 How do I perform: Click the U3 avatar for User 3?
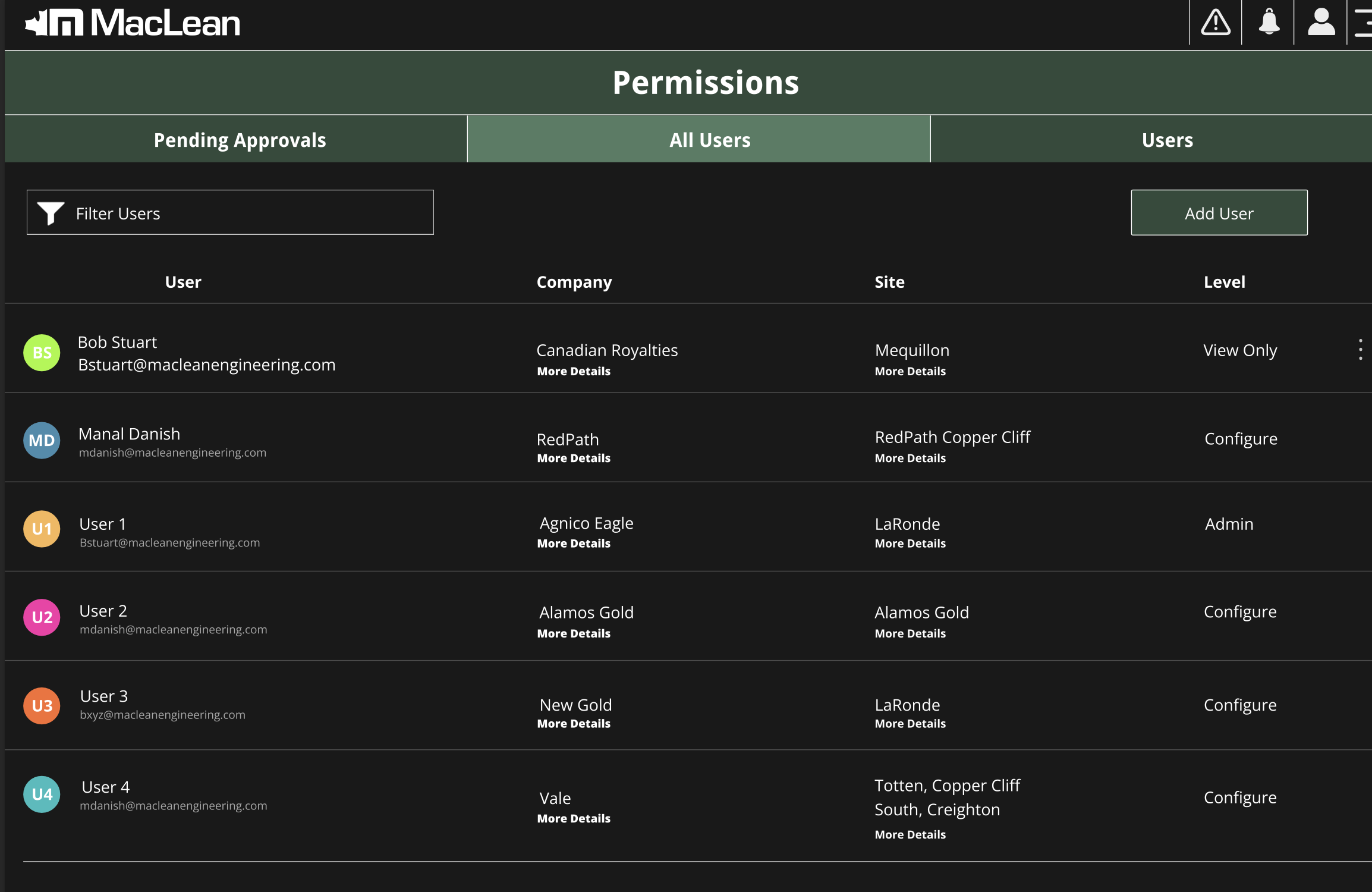click(42, 706)
